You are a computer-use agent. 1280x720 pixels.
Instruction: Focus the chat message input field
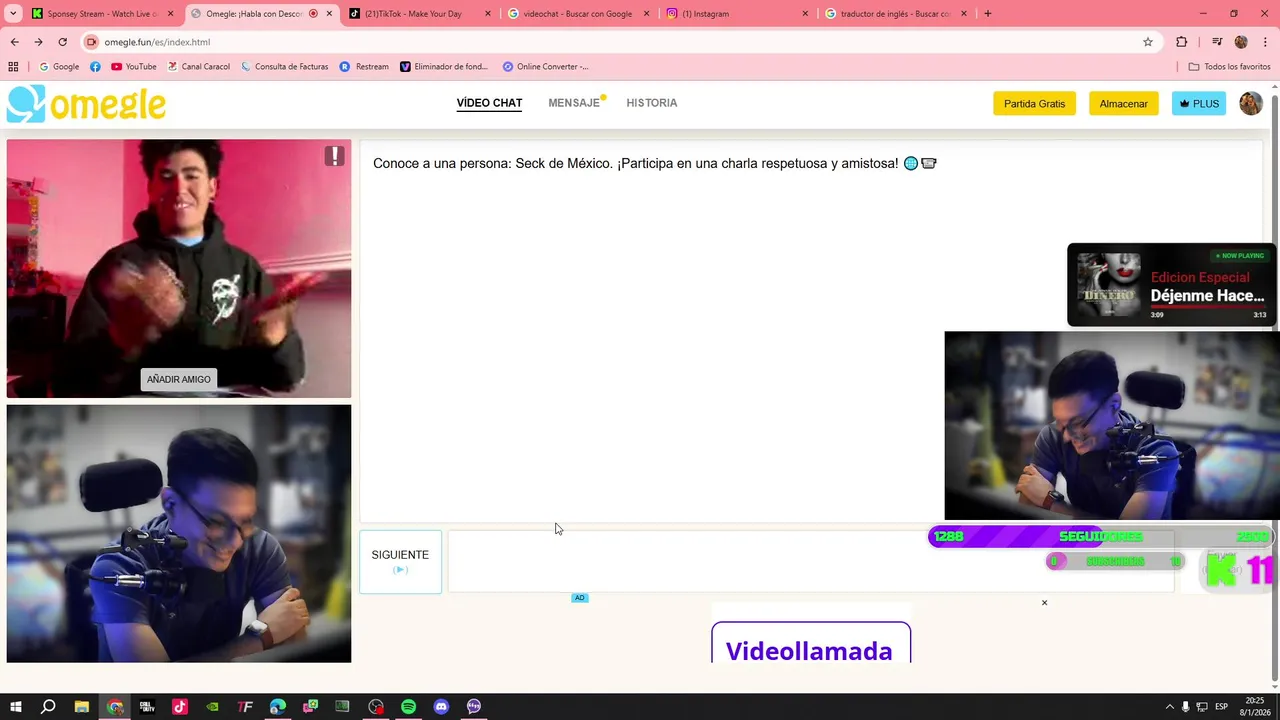(x=810, y=562)
